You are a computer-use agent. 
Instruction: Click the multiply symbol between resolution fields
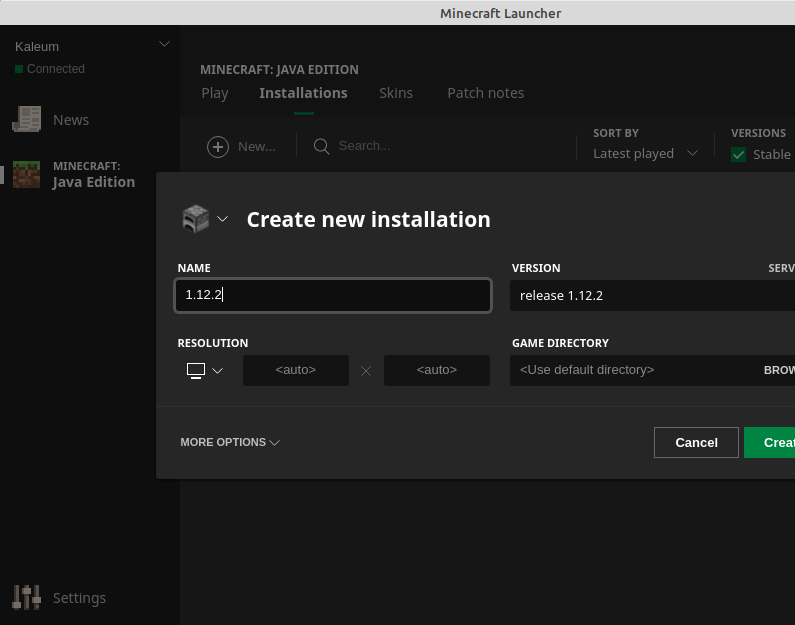(x=366, y=371)
